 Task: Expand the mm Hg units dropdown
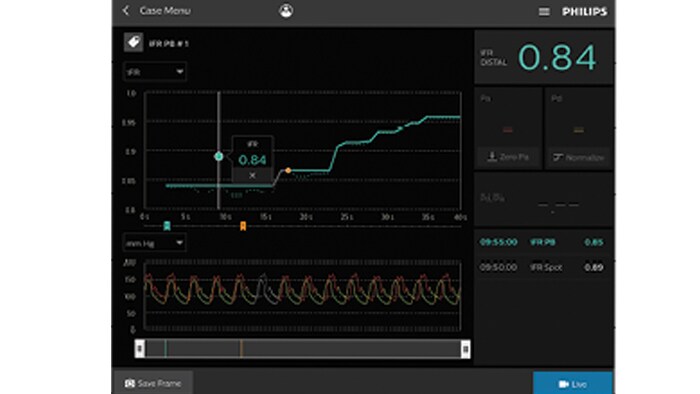[x=154, y=243]
